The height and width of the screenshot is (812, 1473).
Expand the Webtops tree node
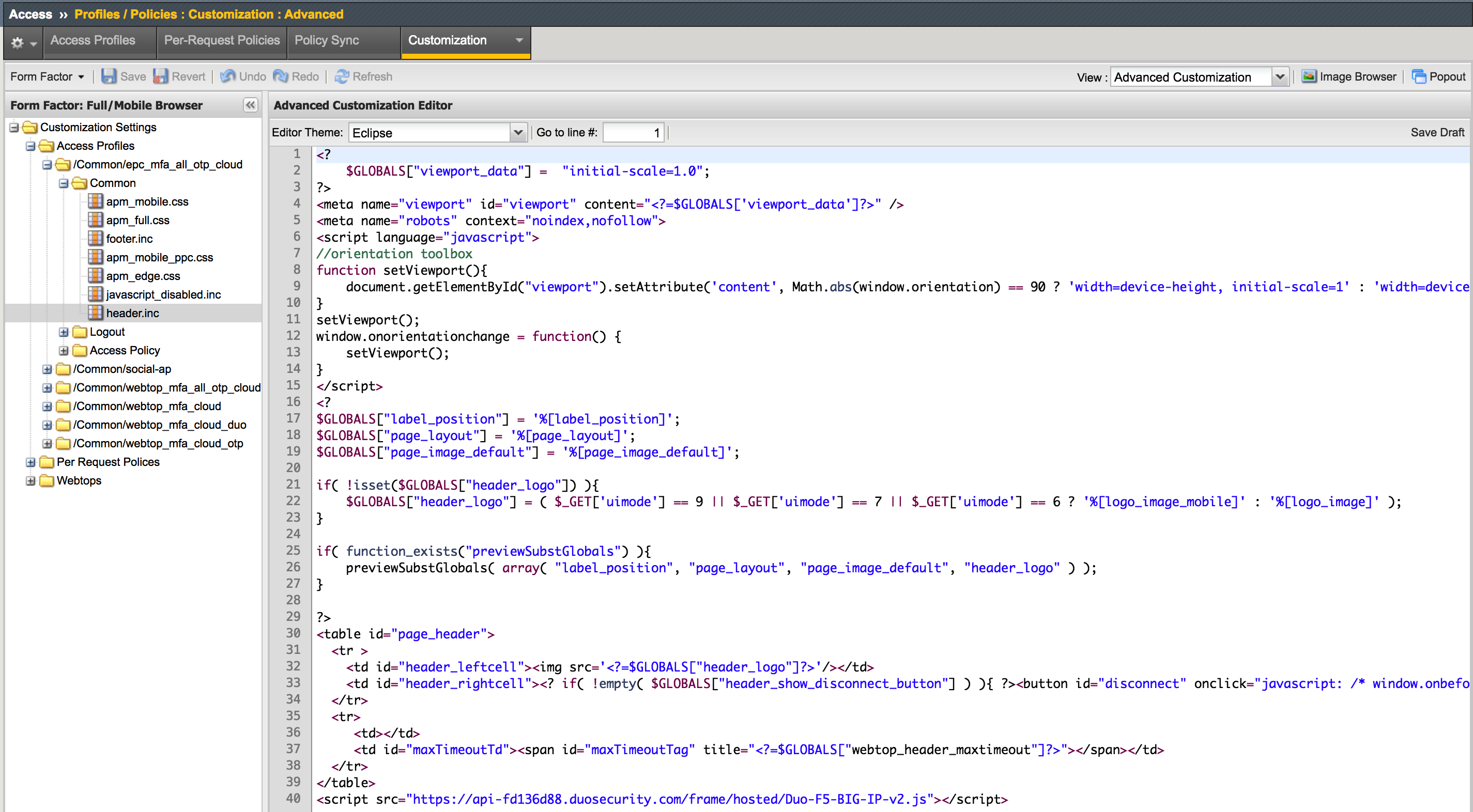(x=30, y=480)
